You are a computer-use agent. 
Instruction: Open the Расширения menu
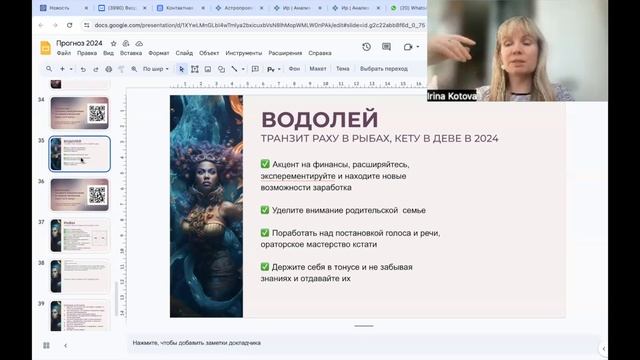[x=285, y=53]
